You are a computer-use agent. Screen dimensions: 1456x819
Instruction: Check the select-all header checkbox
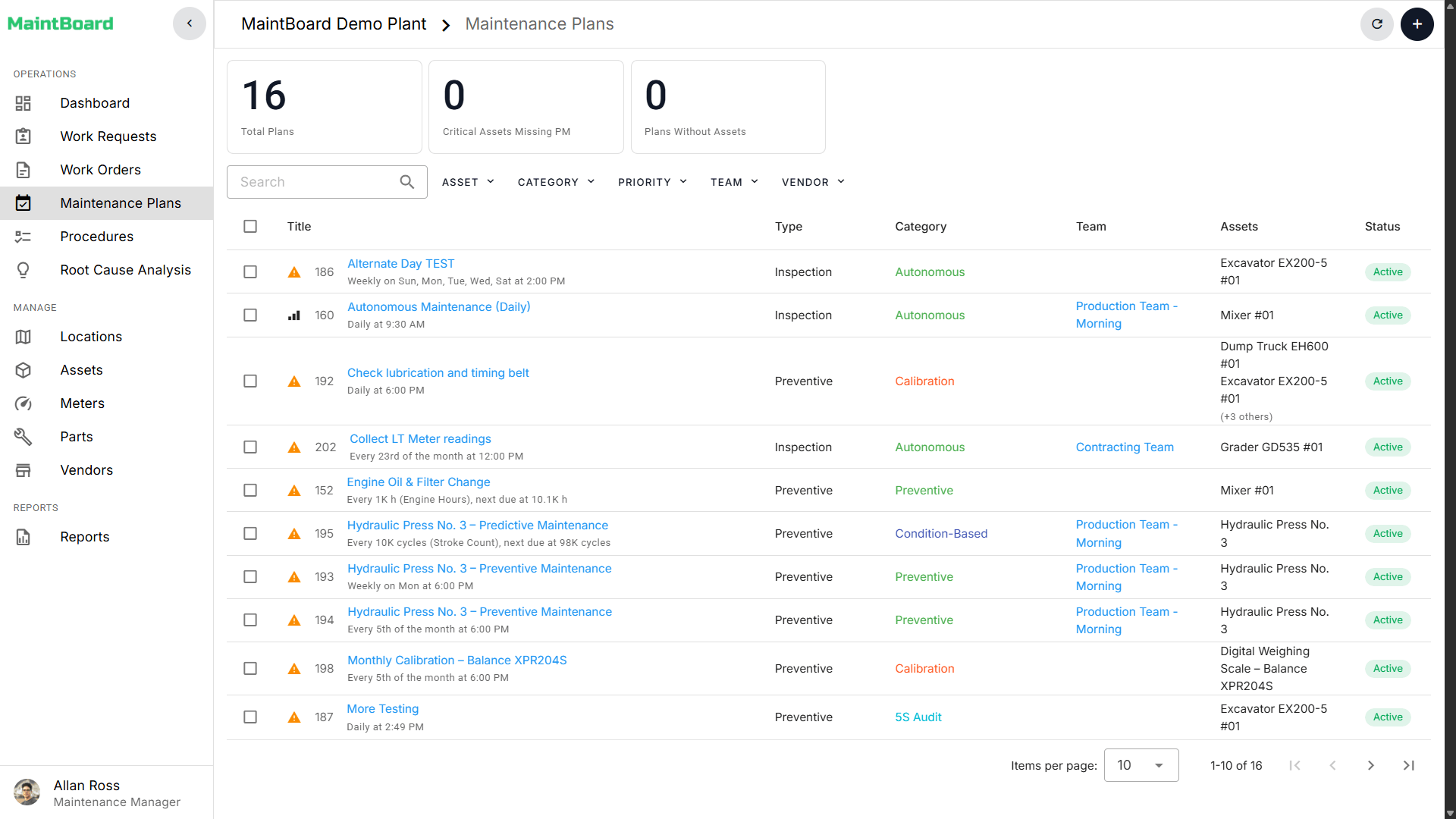(x=250, y=227)
